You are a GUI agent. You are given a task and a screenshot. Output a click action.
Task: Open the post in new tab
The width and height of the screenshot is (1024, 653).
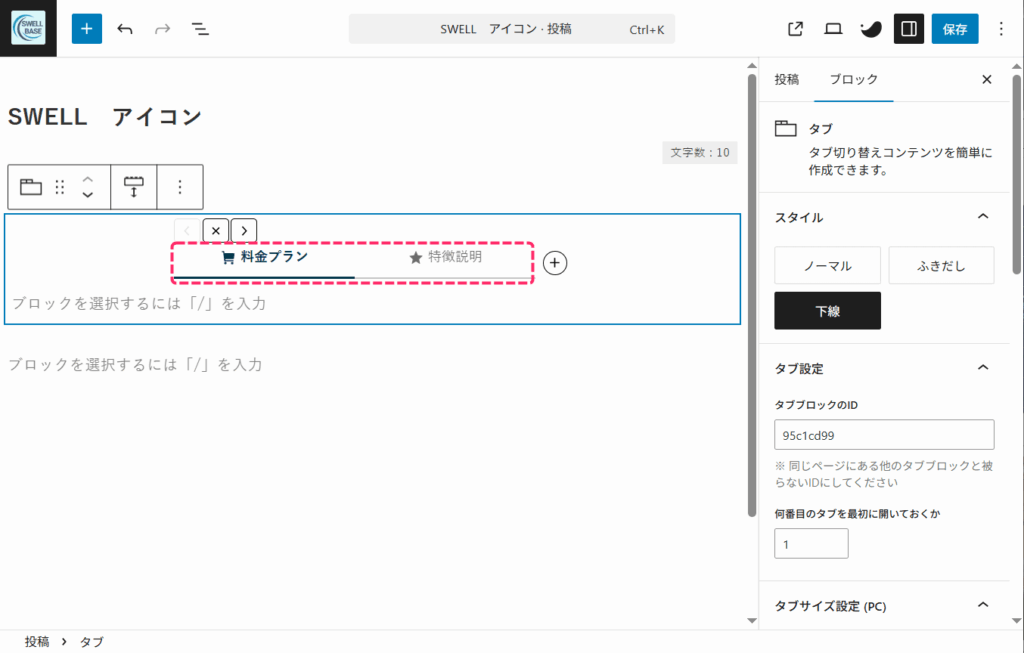[795, 29]
